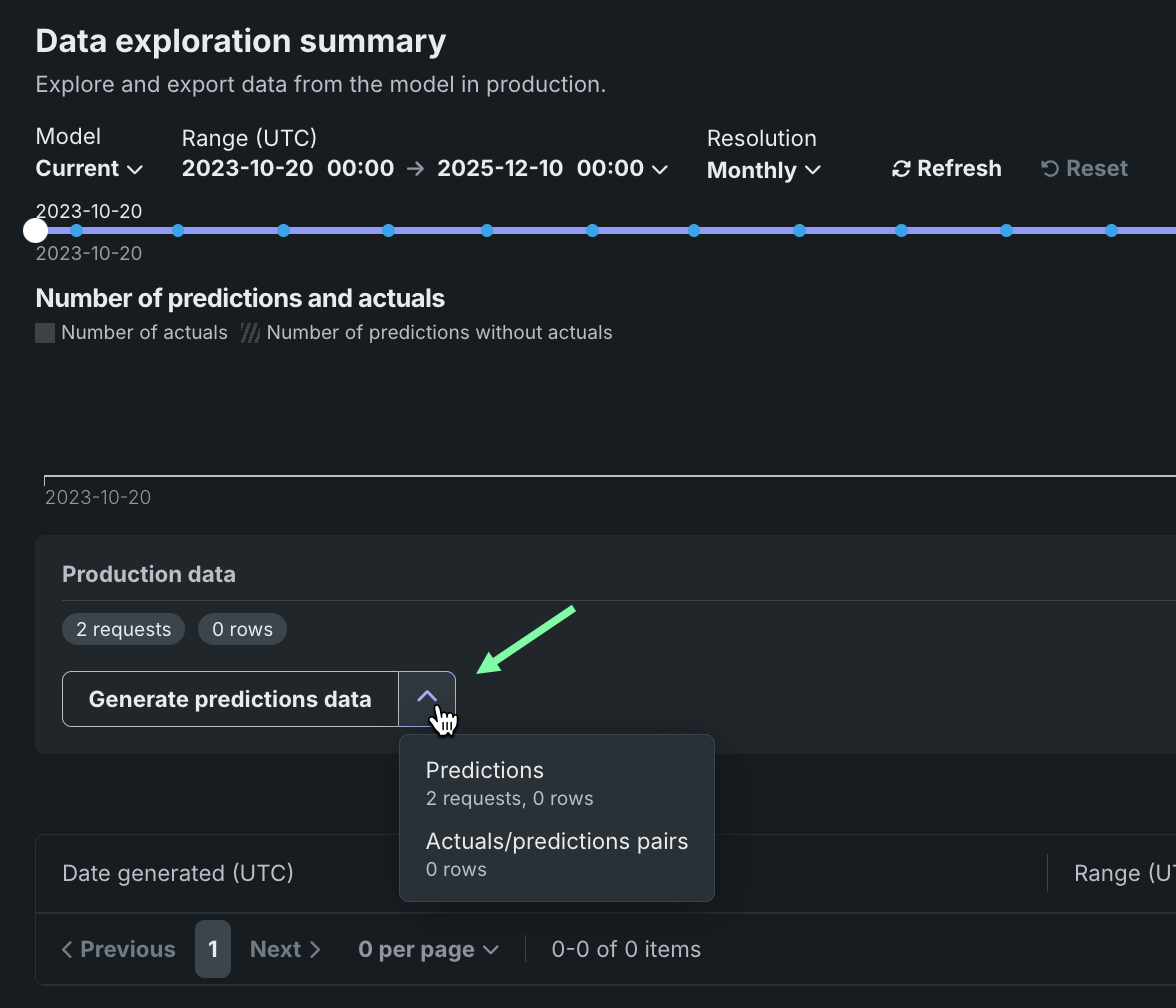Viewport: 1176px width, 1008px height.
Task: Click the white timeline start handle
Action: point(36,231)
